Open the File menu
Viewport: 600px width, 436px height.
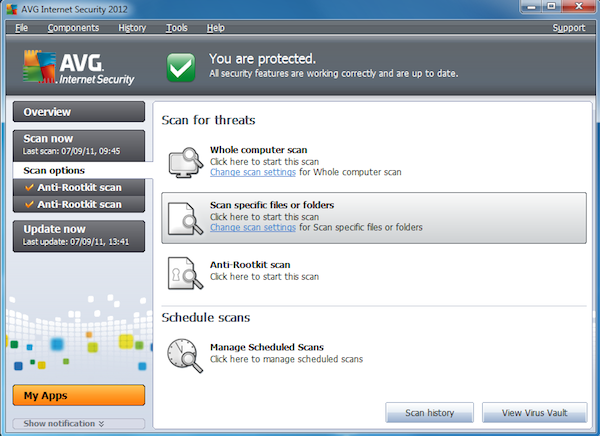point(21,28)
